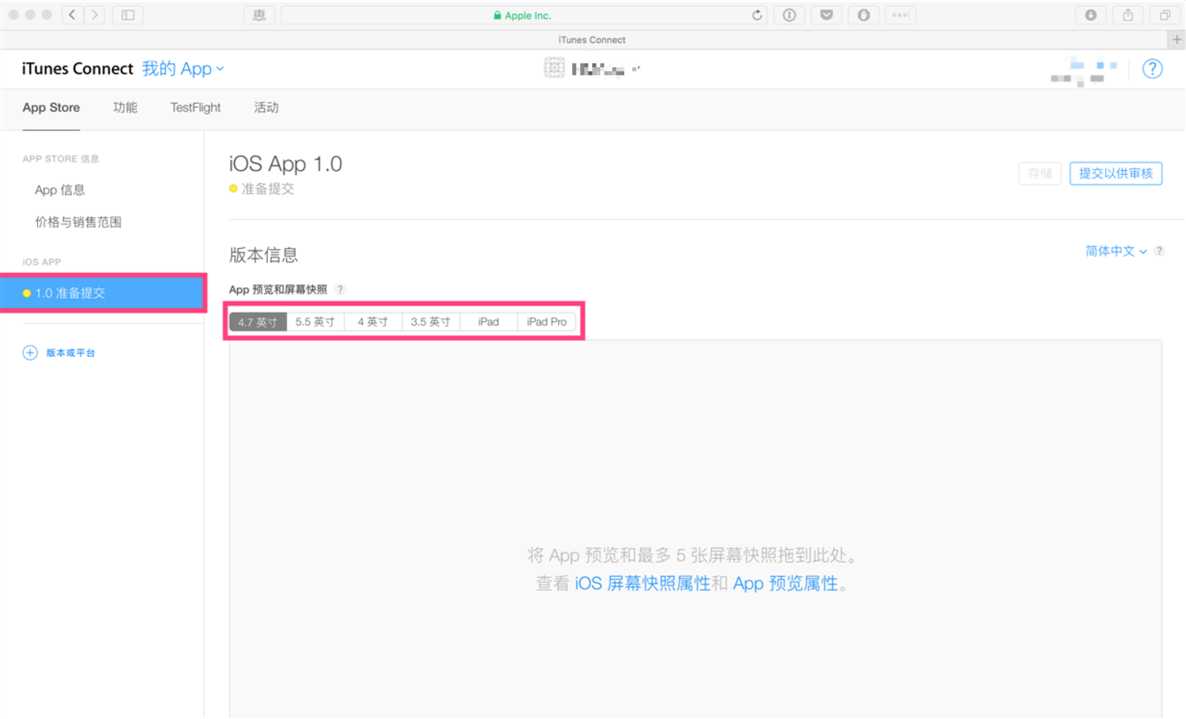Open the 活动 tab
This screenshot has width=1186, height=719.
(x=265, y=107)
